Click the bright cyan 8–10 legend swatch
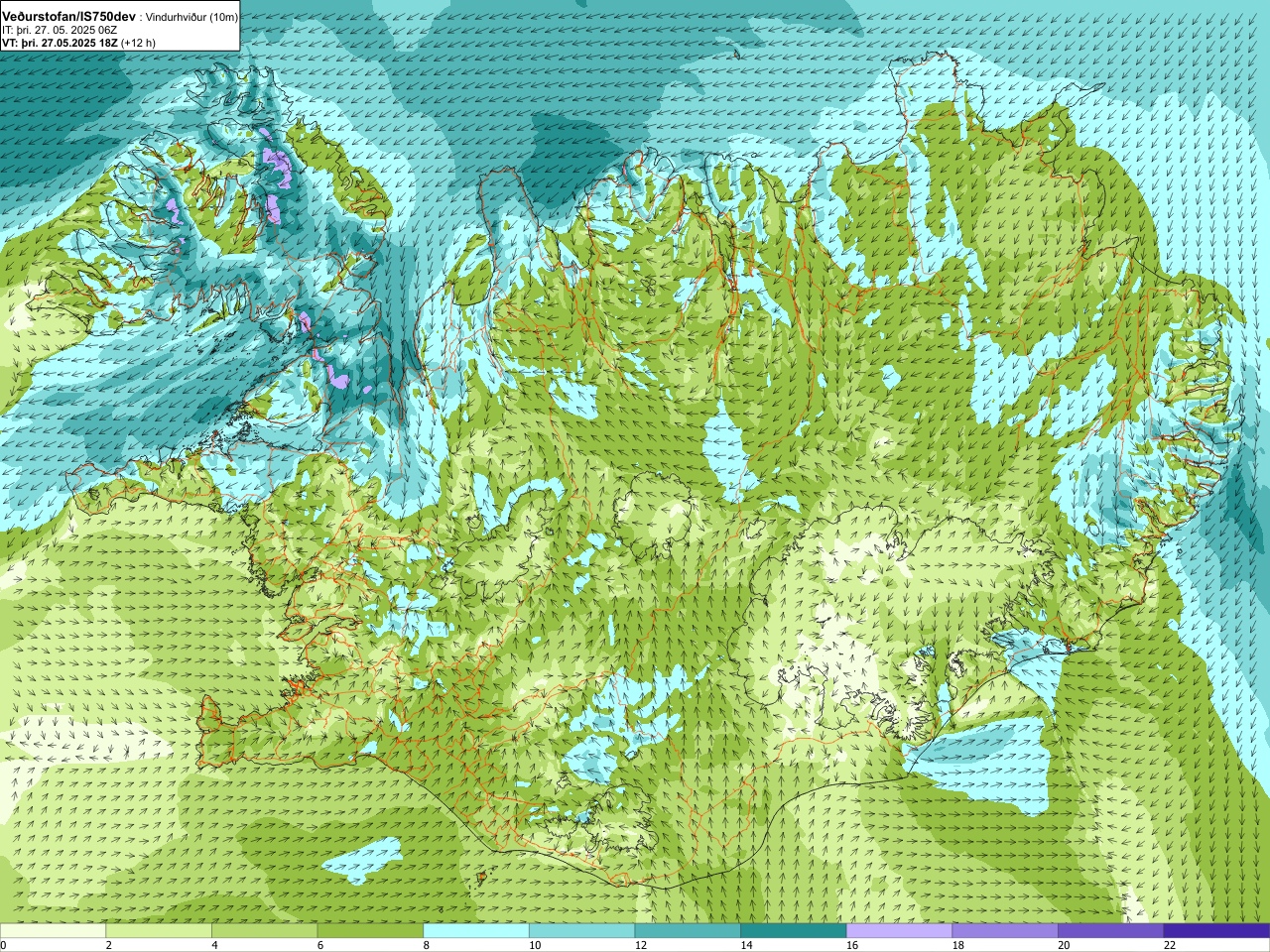The image size is (1270, 952). tap(476, 930)
